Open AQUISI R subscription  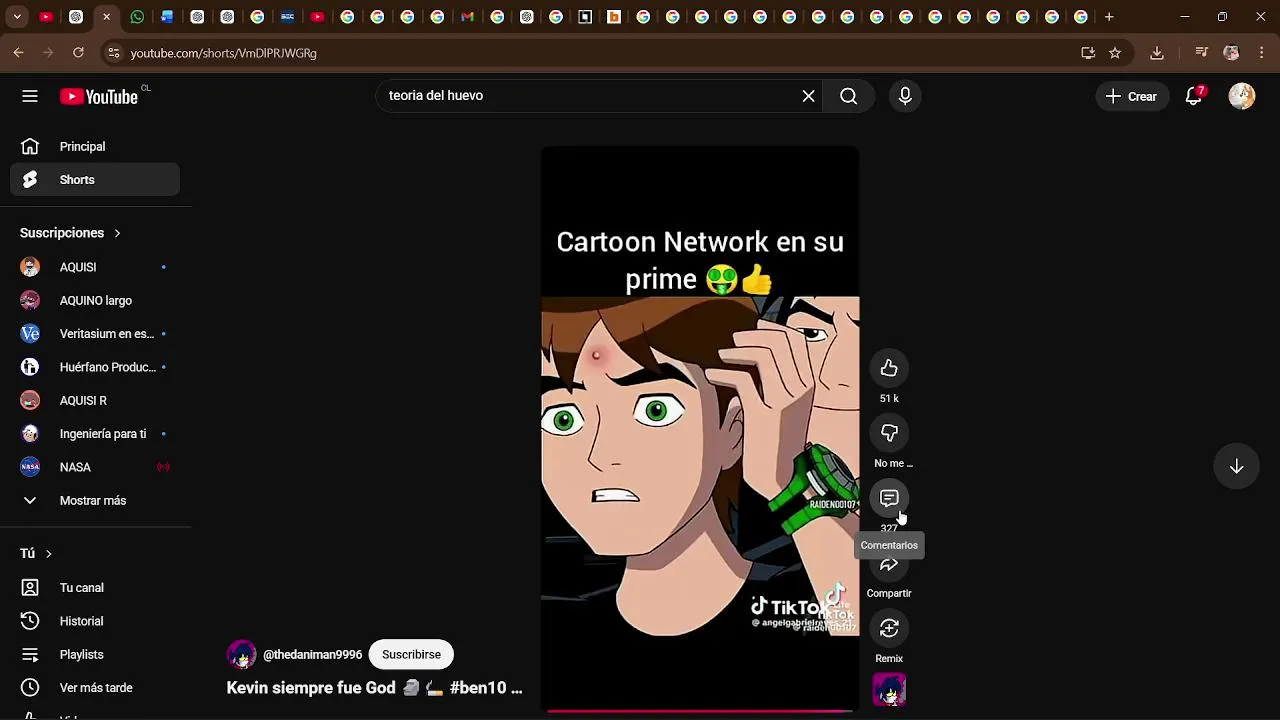(95, 401)
